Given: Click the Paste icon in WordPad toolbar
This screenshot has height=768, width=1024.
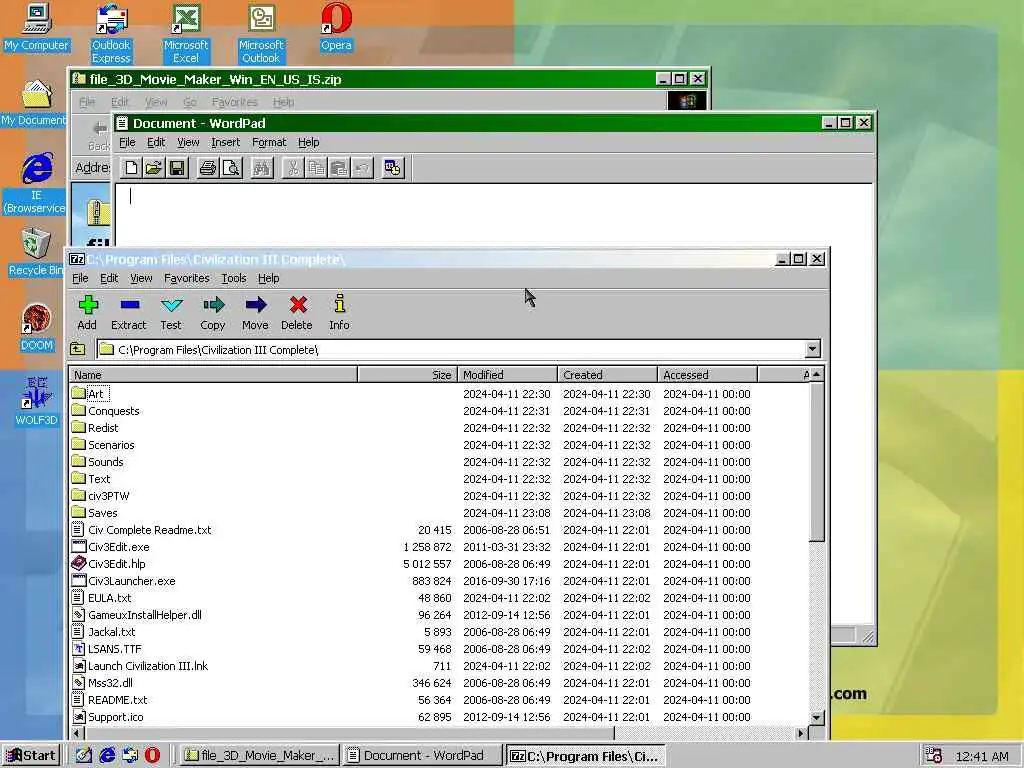Looking at the screenshot, I should tap(338, 168).
